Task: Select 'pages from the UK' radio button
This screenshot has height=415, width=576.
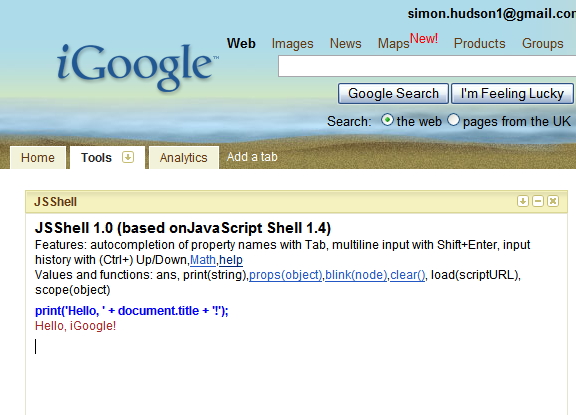Action: (x=453, y=120)
